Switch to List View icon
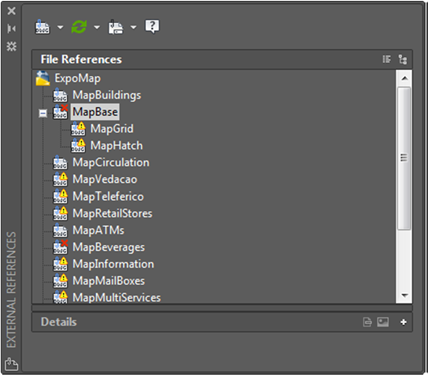This screenshot has width=428, height=375. (386, 59)
